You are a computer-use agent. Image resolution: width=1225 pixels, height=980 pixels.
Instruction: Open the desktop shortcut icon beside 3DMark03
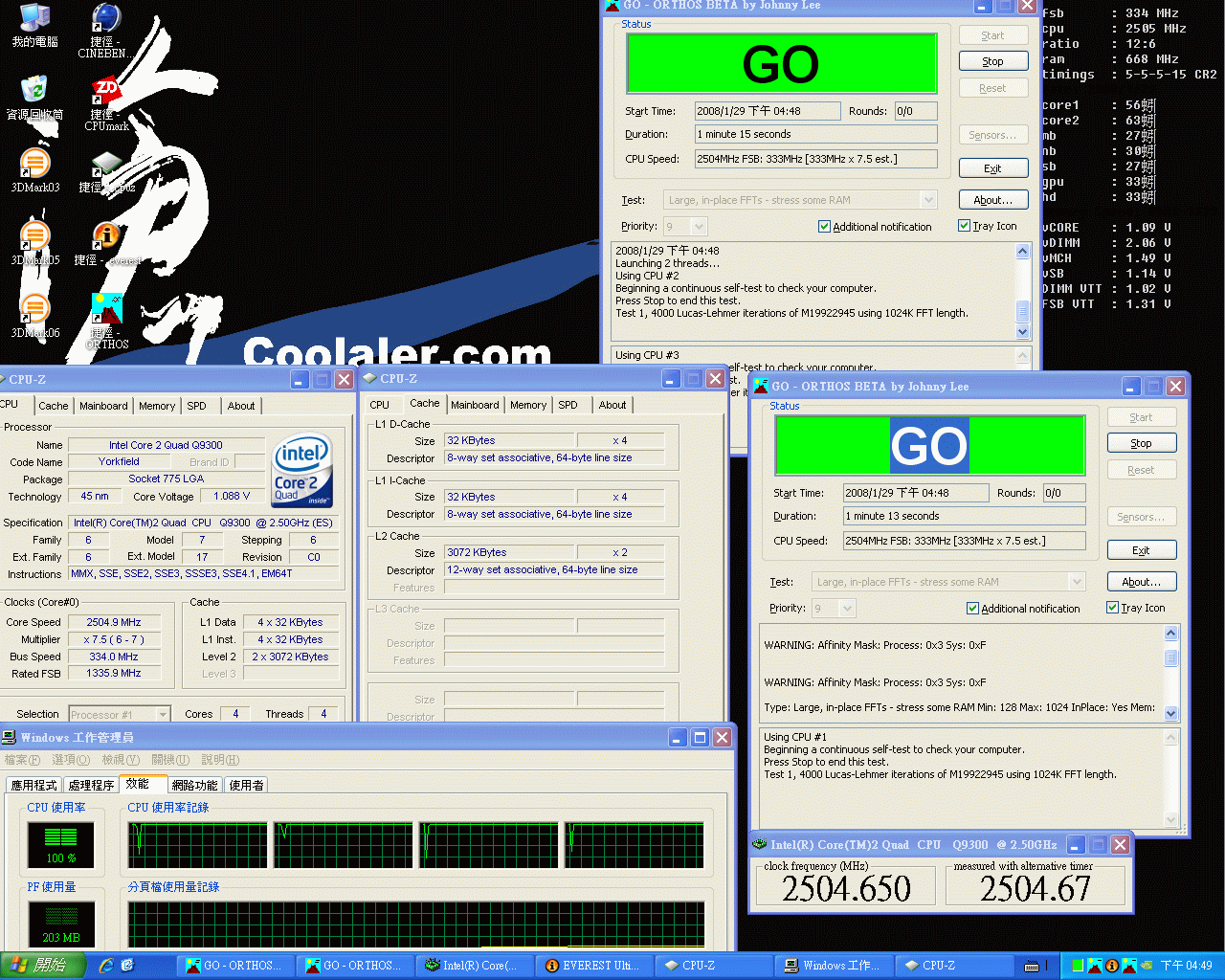pos(106,170)
